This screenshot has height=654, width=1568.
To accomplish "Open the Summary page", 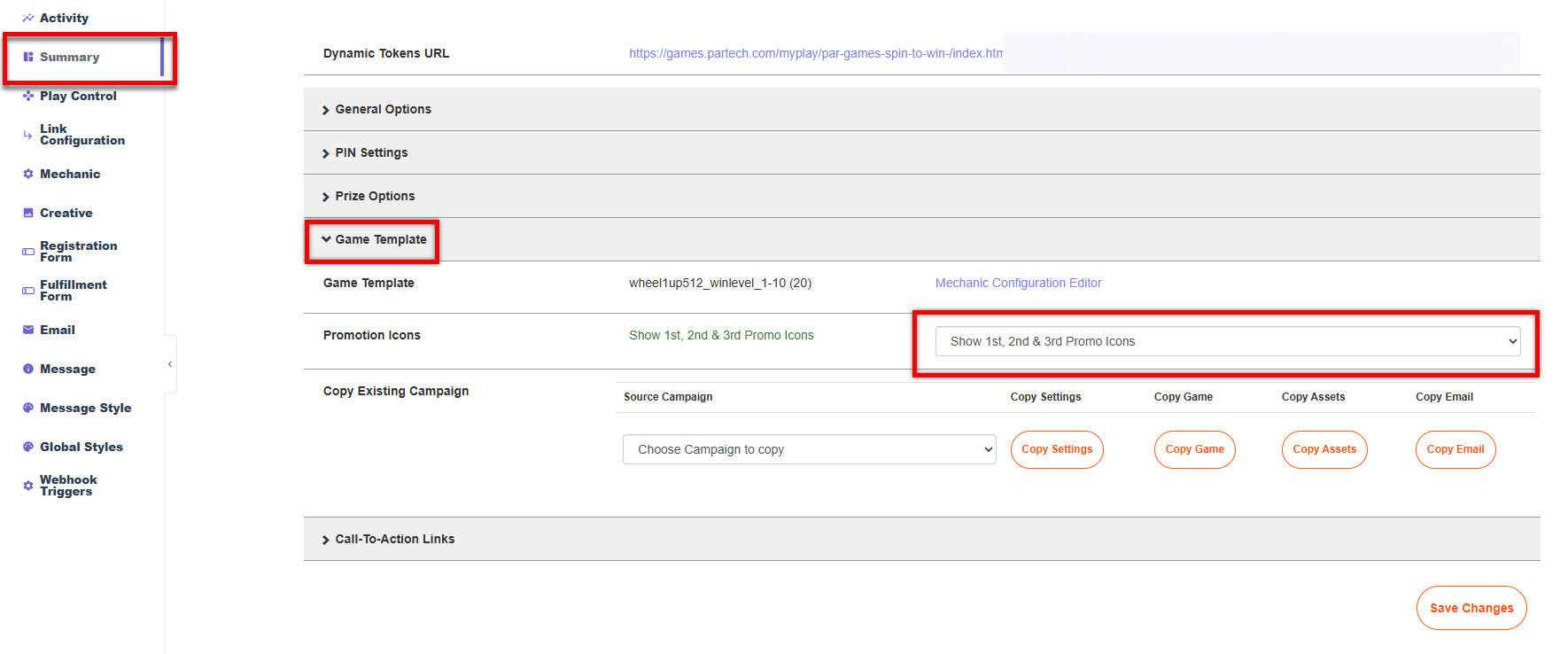I will pos(69,57).
